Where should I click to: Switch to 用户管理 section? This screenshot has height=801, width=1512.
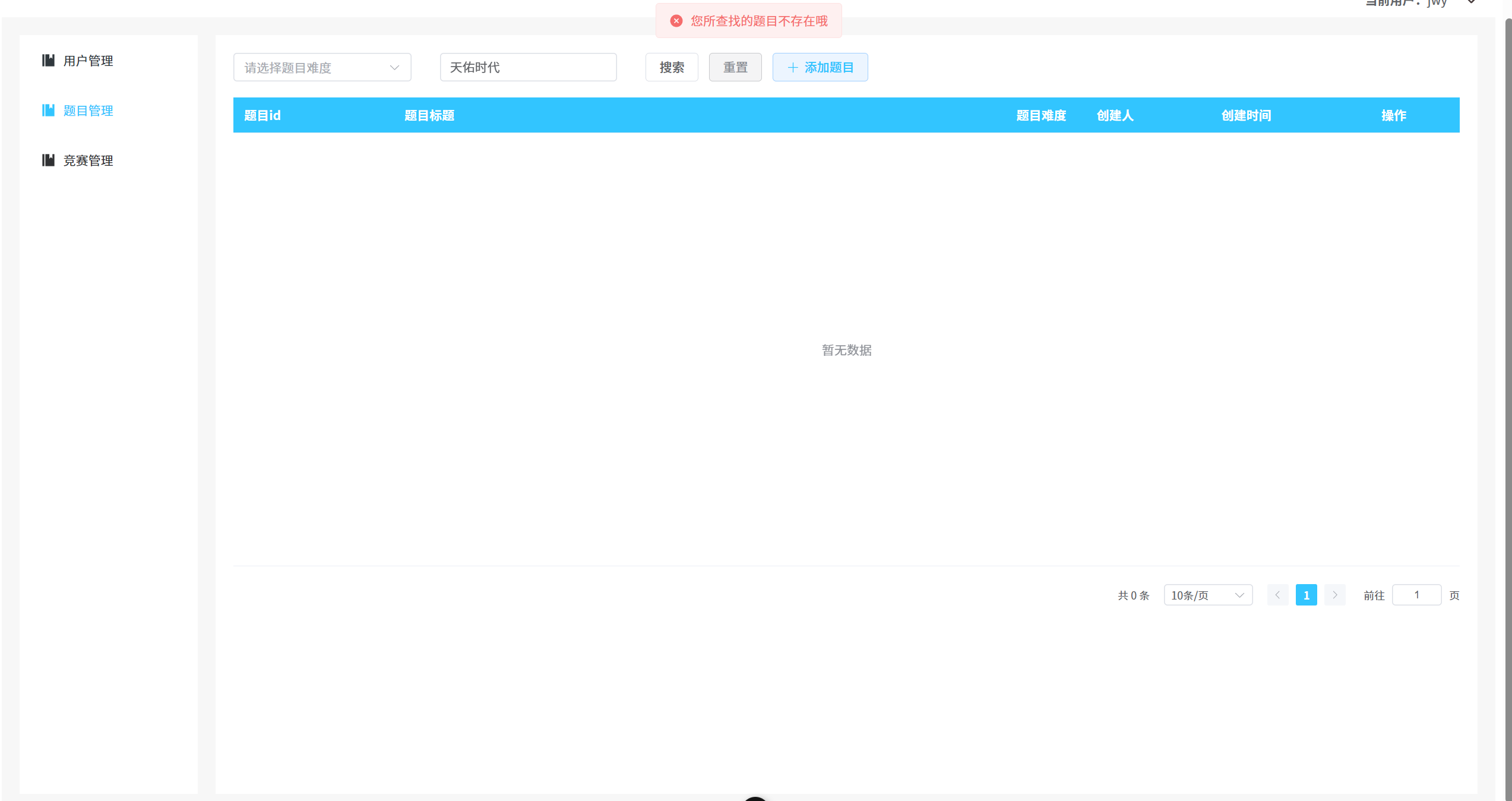88,60
